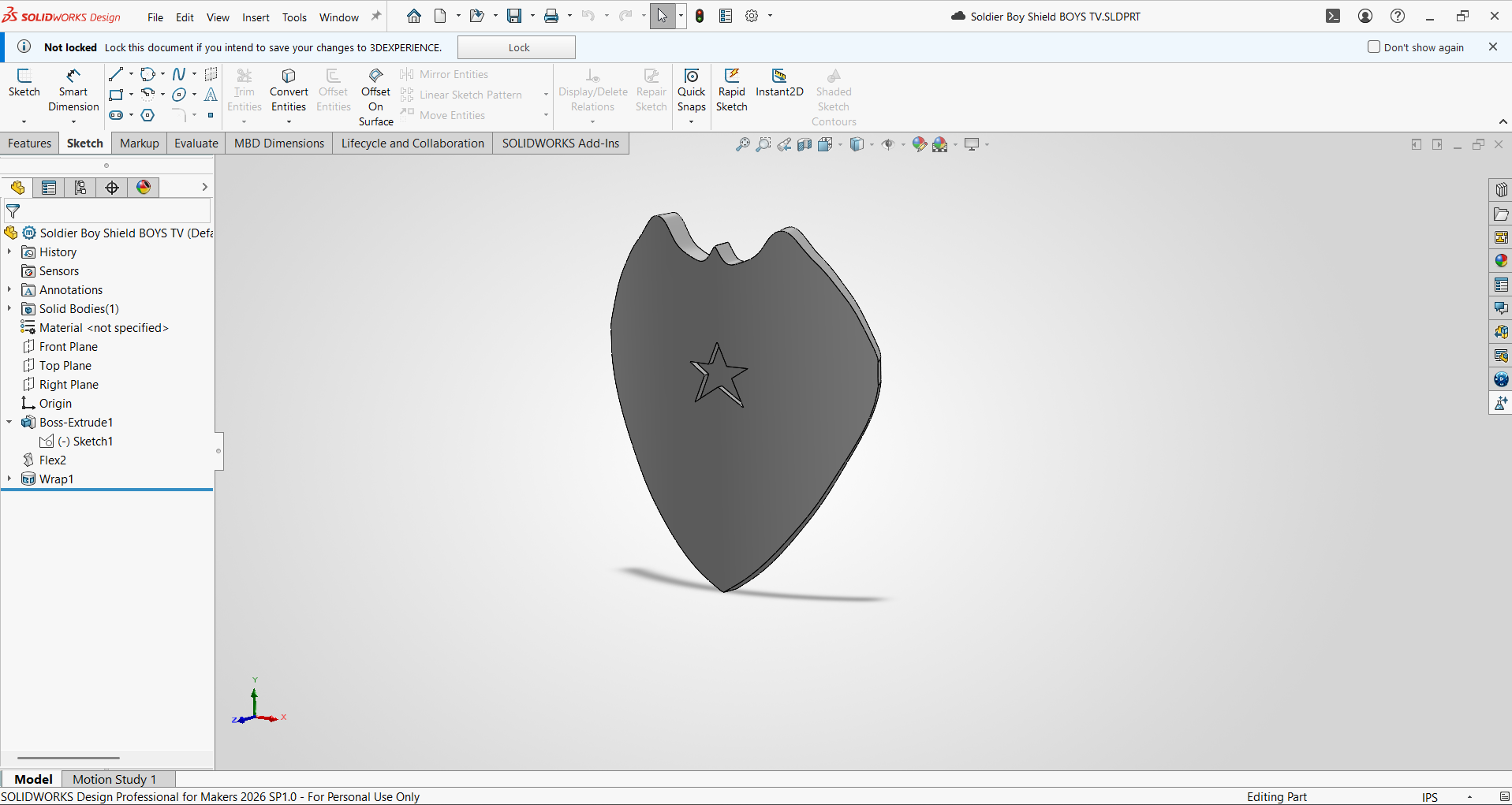Open the Edit Appearance color ball icon
This screenshot has width=1512, height=805.
click(919, 144)
